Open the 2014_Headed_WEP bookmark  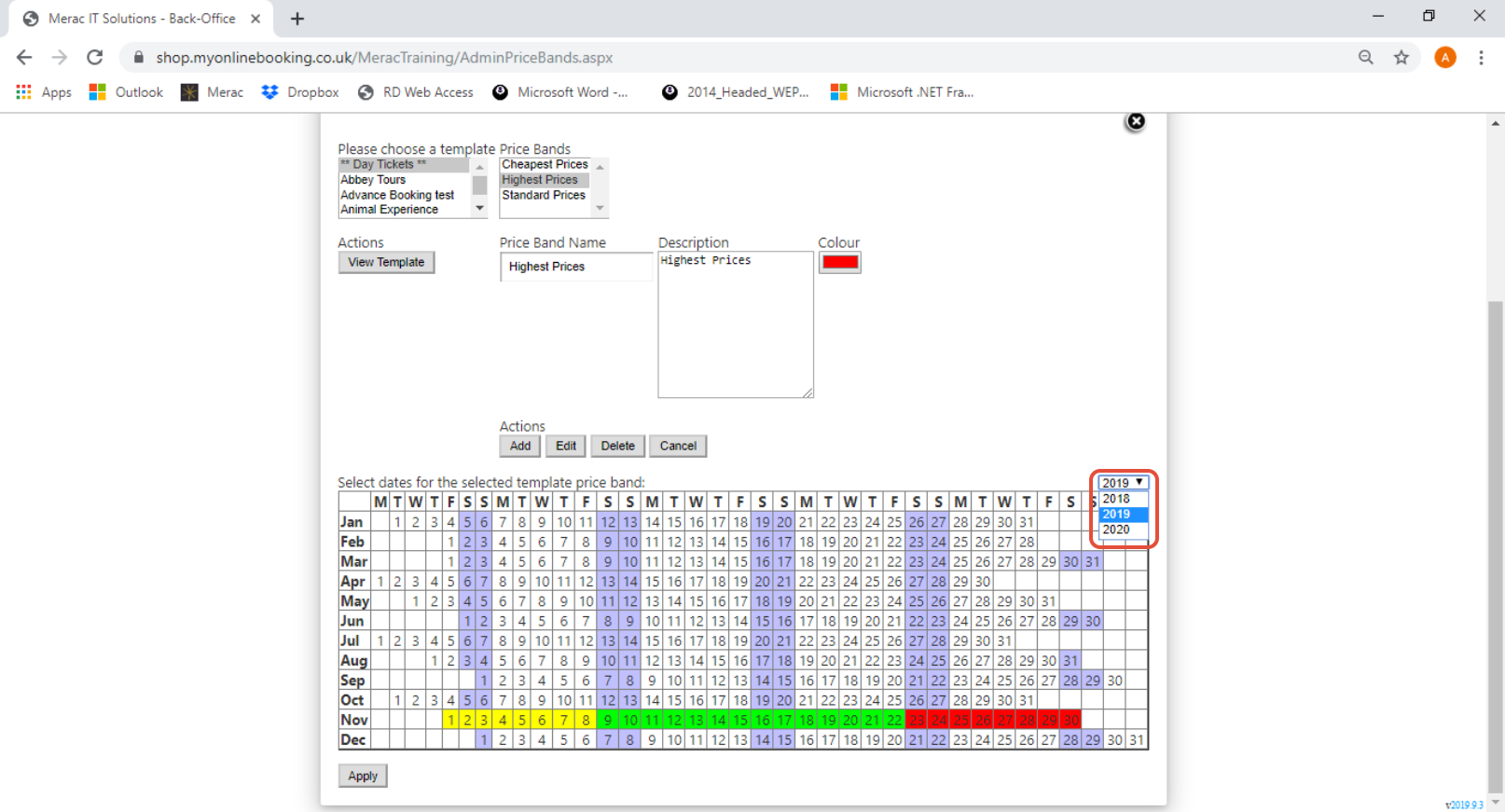click(x=735, y=92)
